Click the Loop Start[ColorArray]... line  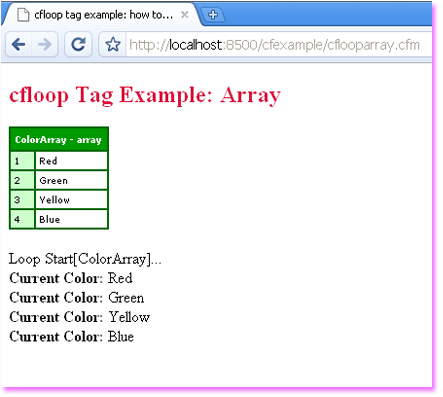(x=85, y=259)
